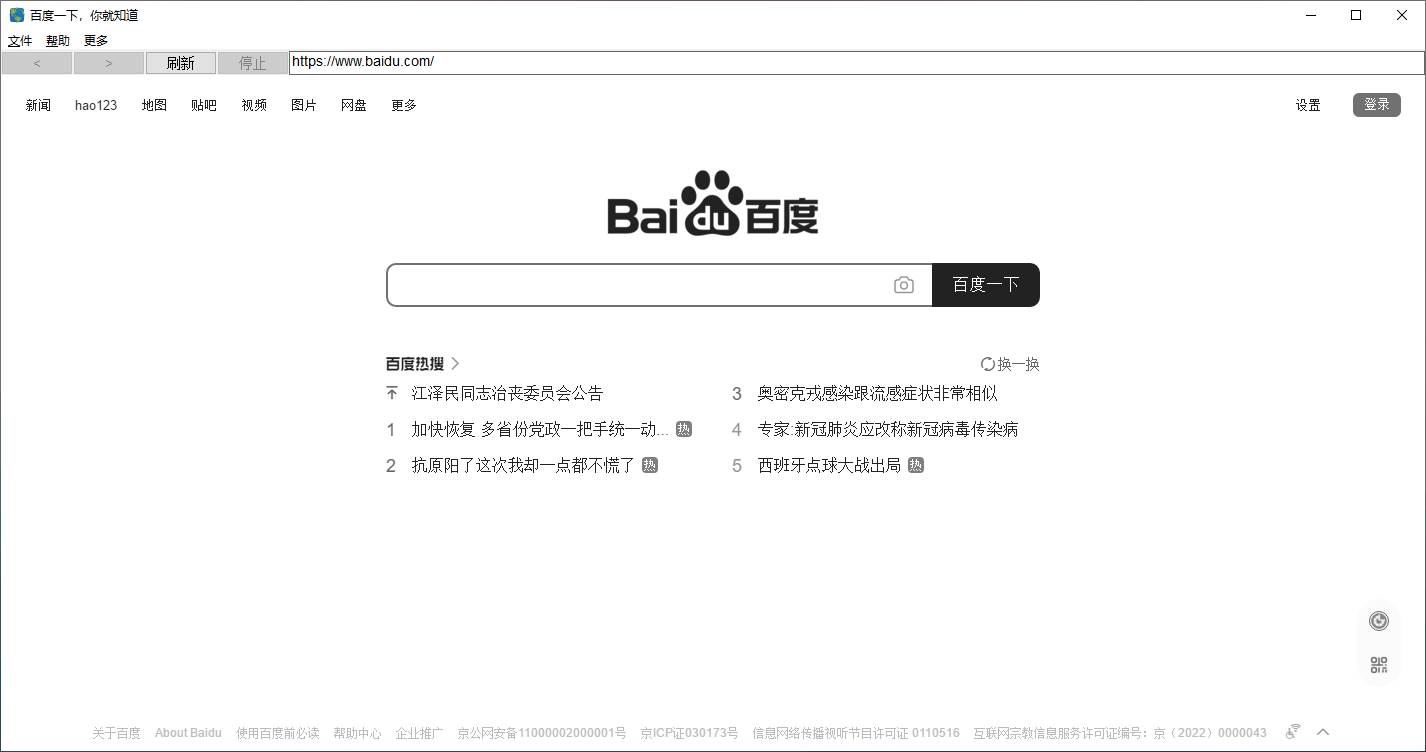Open 江泽民同志治丧委员会公告 hot search

[507, 393]
